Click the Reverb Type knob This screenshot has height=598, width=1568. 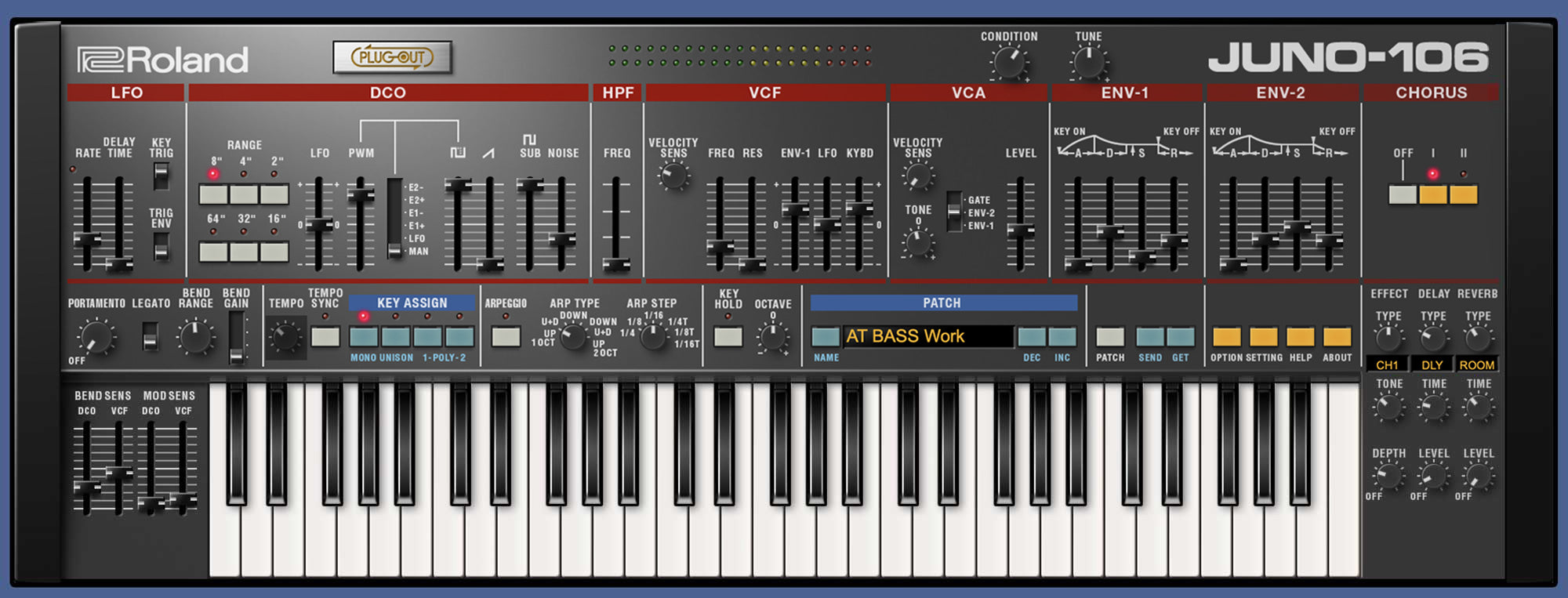pyautogui.click(x=1477, y=339)
